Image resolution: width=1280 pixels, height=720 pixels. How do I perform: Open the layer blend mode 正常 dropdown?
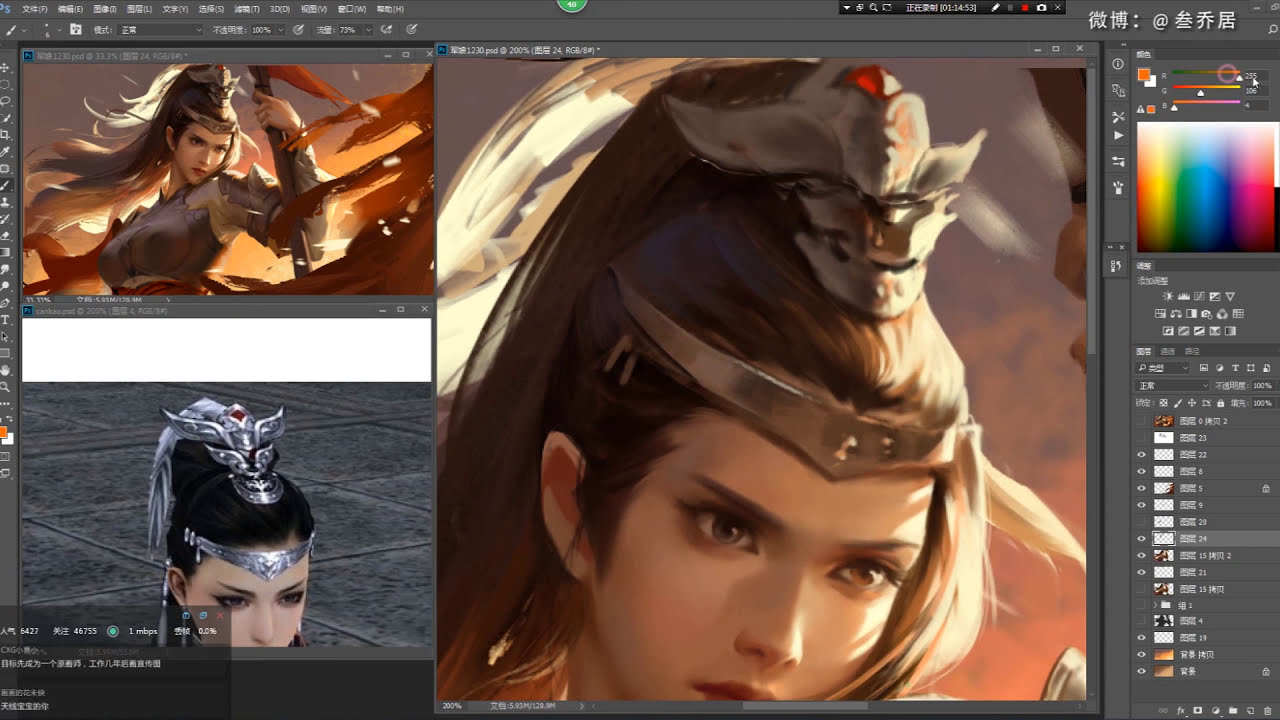(x=1173, y=386)
